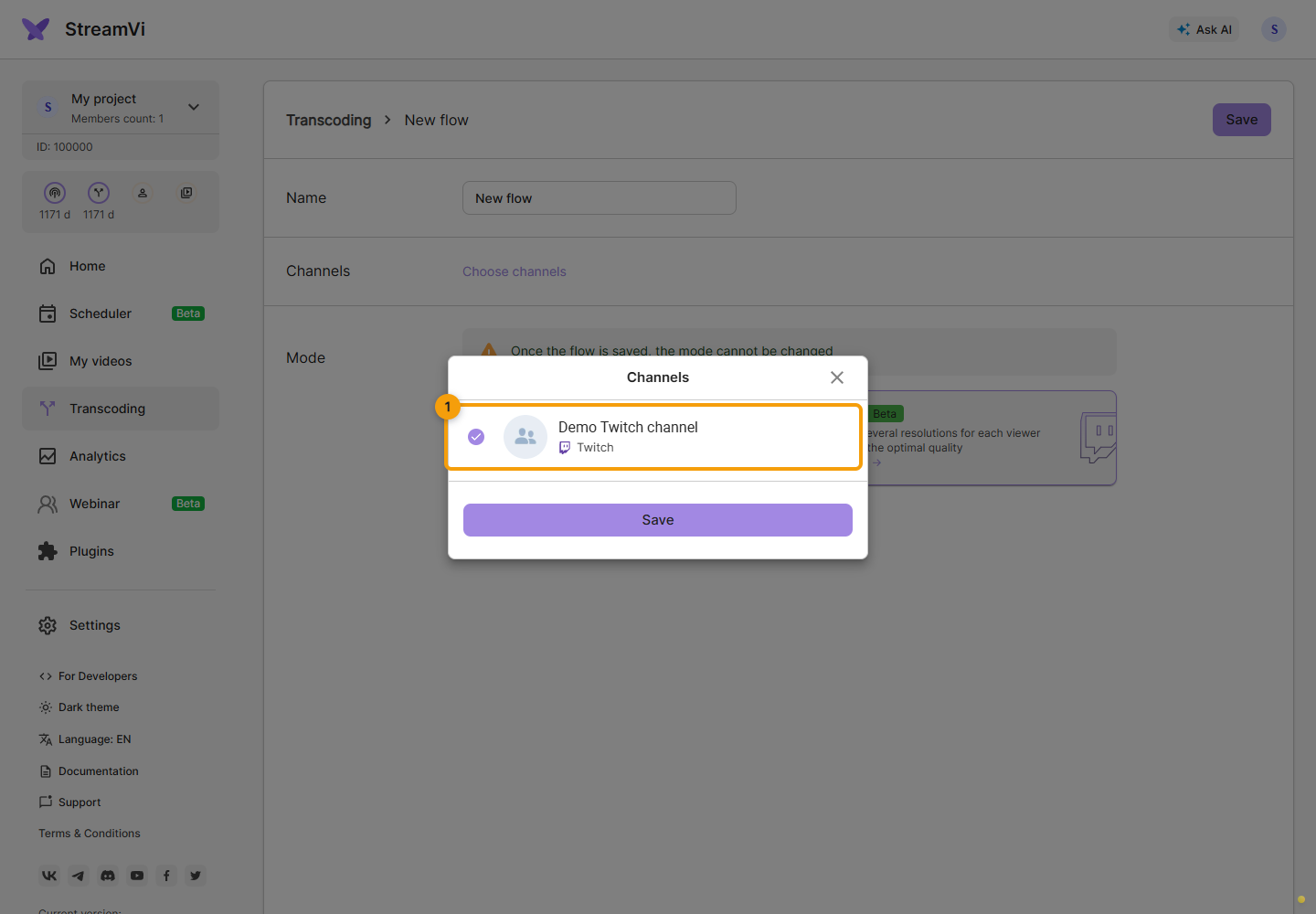This screenshot has height=914, width=1316.
Task: Toggle Dark theme
Action: coord(80,707)
